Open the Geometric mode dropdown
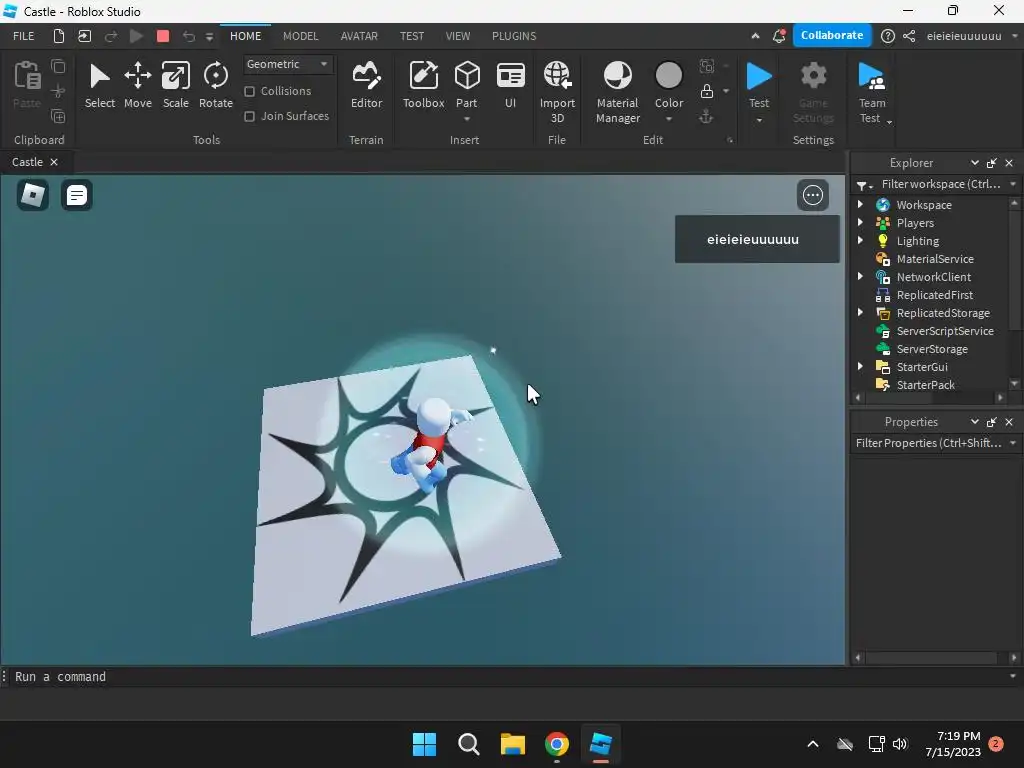Image resolution: width=1024 pixels, height=768 pixels. click(287, 64)
